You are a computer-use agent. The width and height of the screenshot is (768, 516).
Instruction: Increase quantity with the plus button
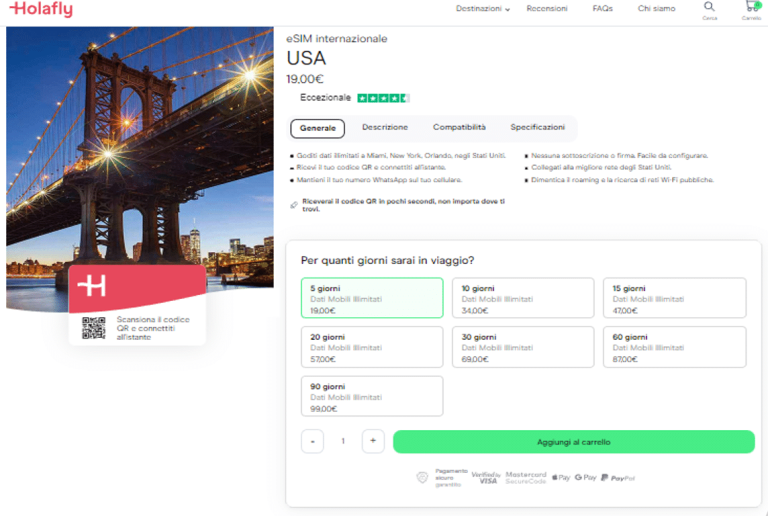click(x=372, y=441)
